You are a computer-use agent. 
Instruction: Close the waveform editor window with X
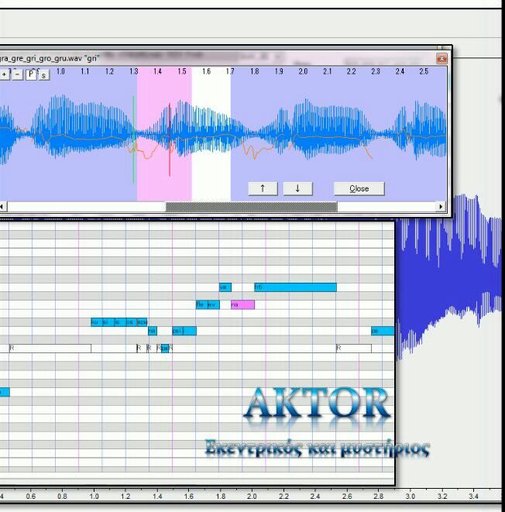tap(442, 59)
